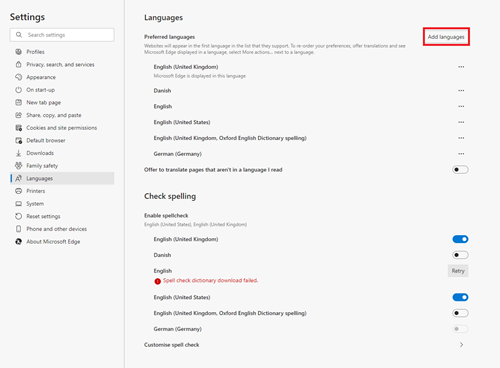Image resolution: width=500 pixels, height=368 pixels.
Task: Click the On start-up power icon
Action: pyautogui.click(x=19, y=90)
